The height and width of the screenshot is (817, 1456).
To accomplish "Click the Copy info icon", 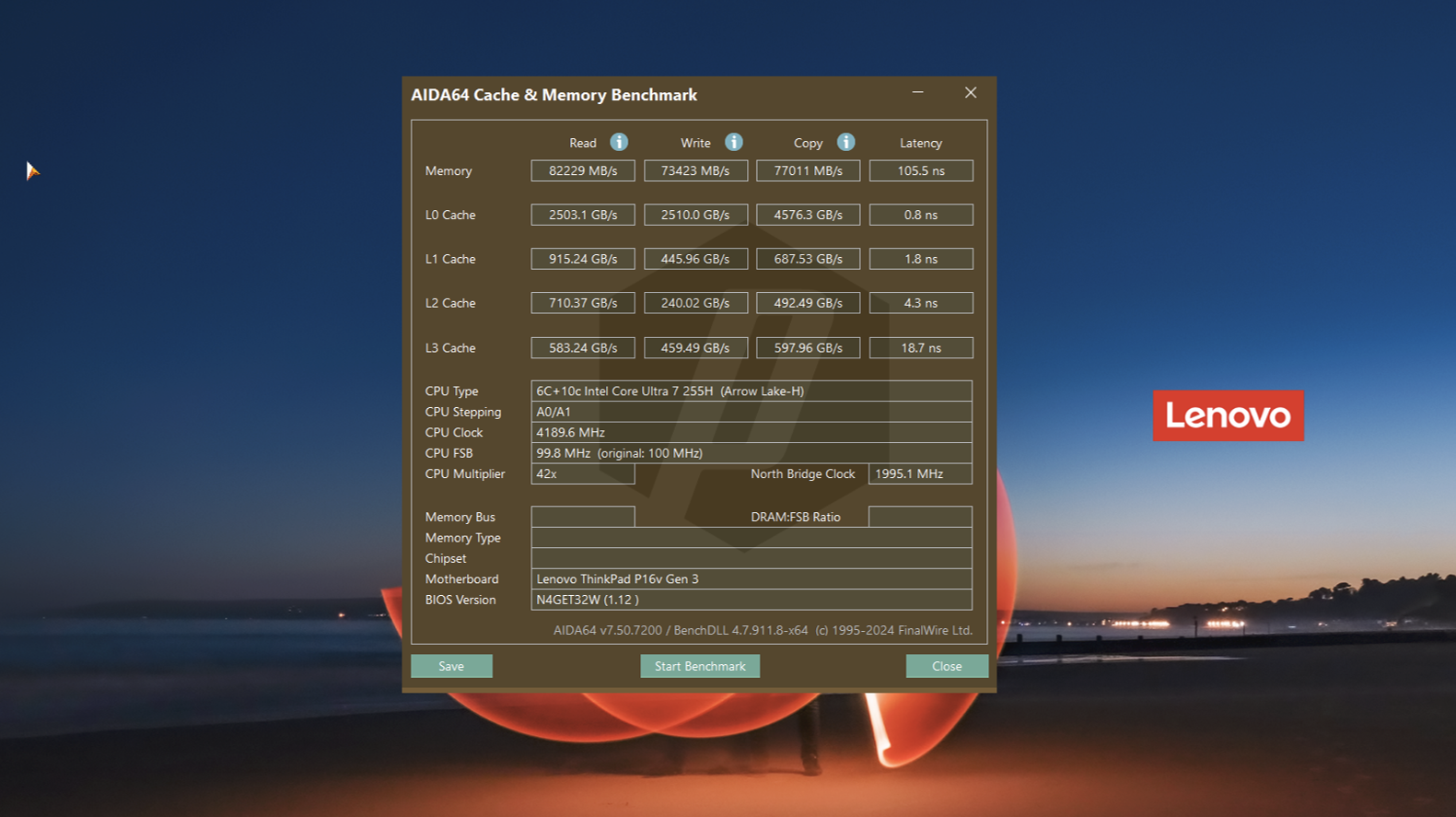I will [845, 142].
